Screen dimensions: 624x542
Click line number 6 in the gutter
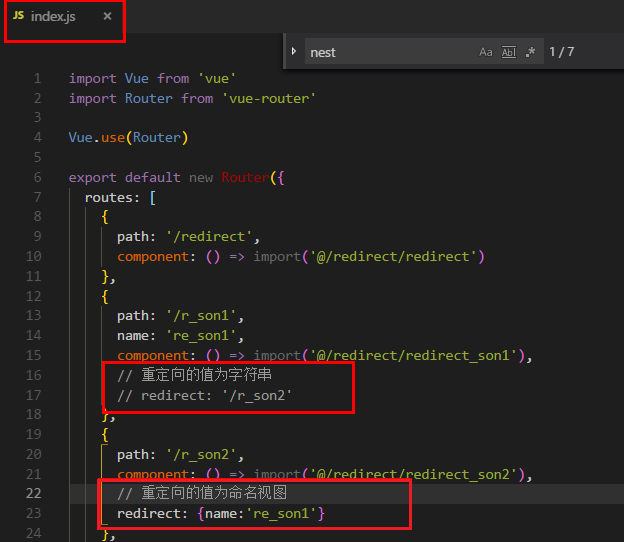pyautogui.click(x=37, y=177)
